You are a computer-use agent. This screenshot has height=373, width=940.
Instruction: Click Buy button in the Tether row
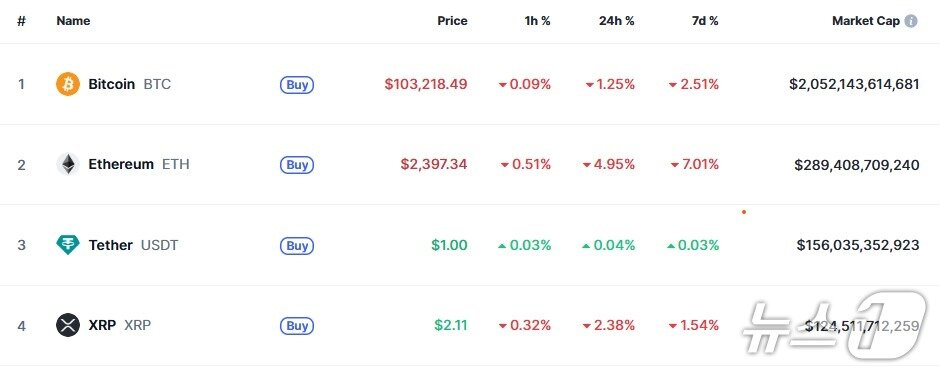point(297,245)
